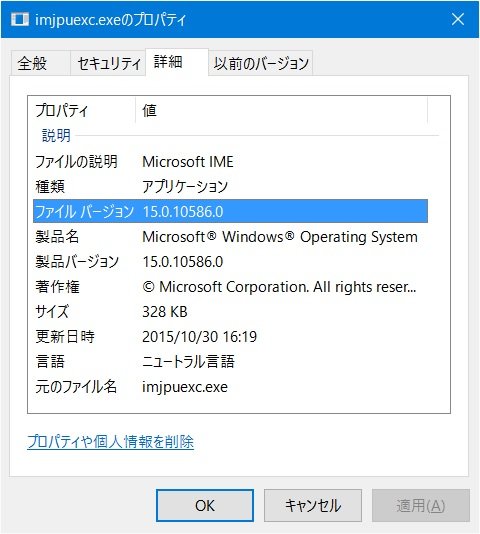Select the 説明 group heading
This screenshot has height=534, width=480.
pyautogui.click(x=56, y=136)
